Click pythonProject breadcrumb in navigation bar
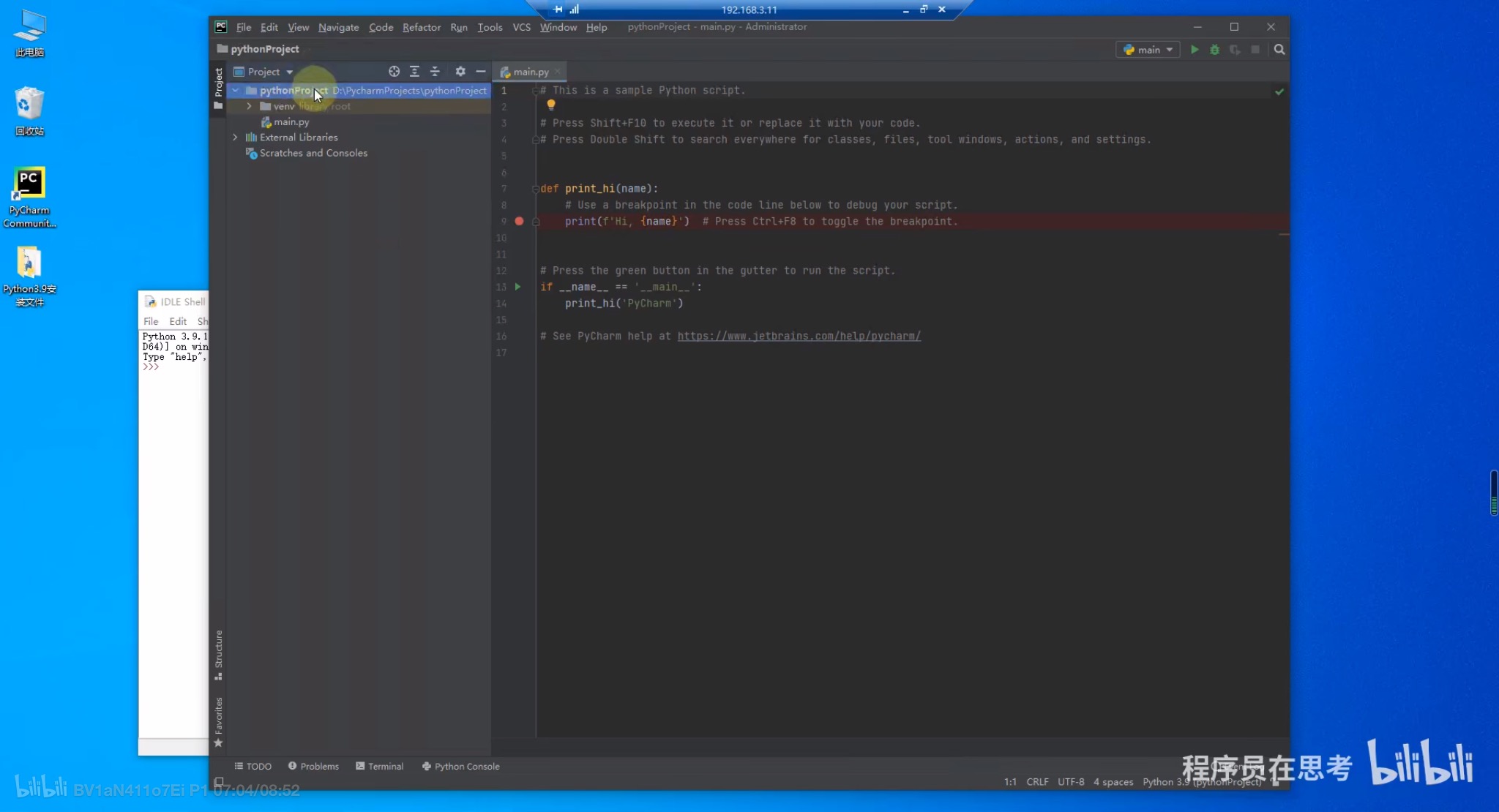1499x812 pixels. coord(258,49)
